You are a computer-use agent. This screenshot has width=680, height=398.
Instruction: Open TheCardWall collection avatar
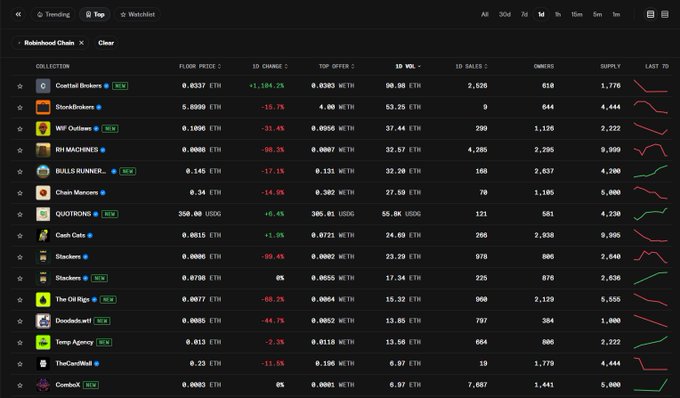pos(43,364)
